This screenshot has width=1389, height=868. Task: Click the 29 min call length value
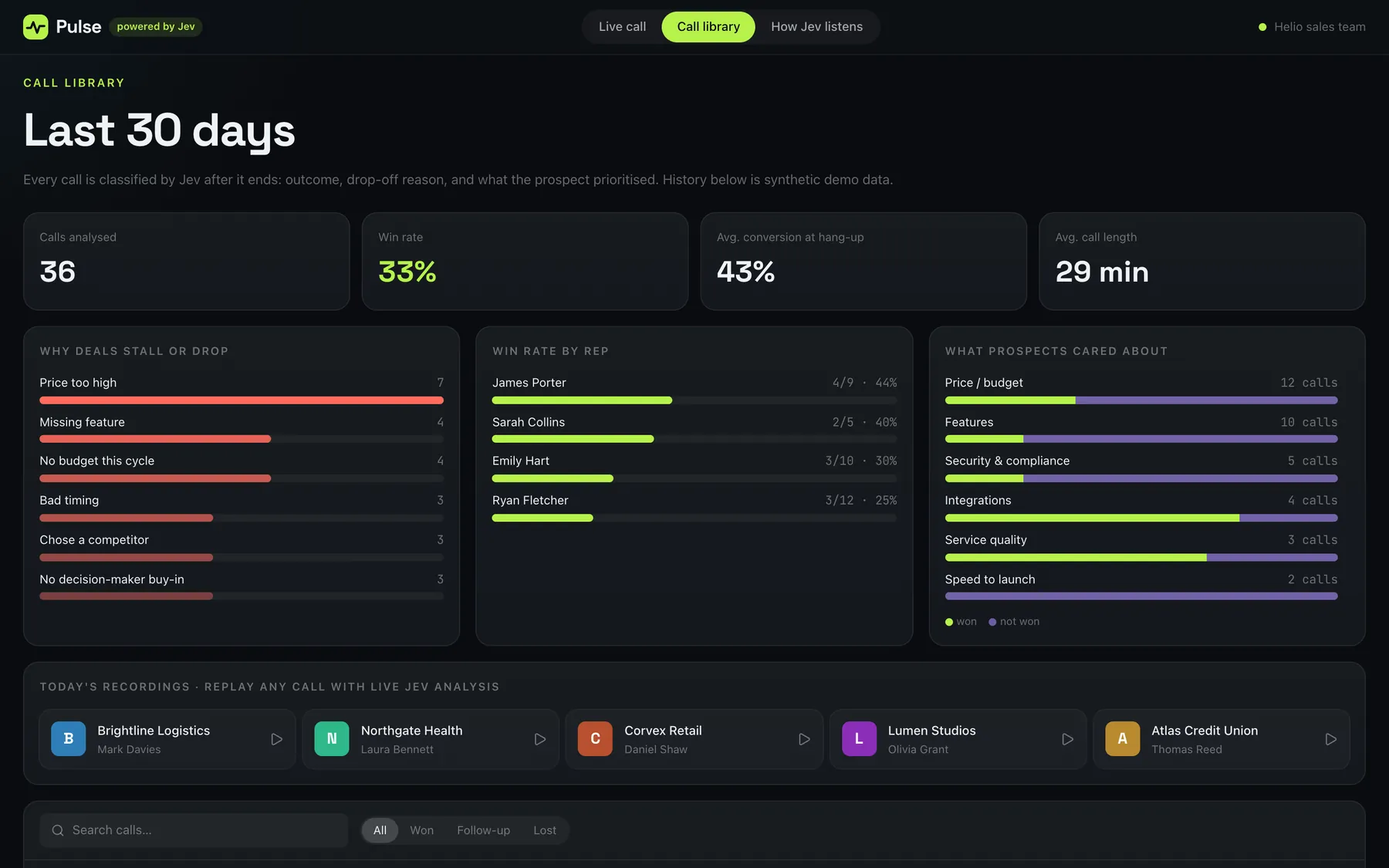point(1102,272)
